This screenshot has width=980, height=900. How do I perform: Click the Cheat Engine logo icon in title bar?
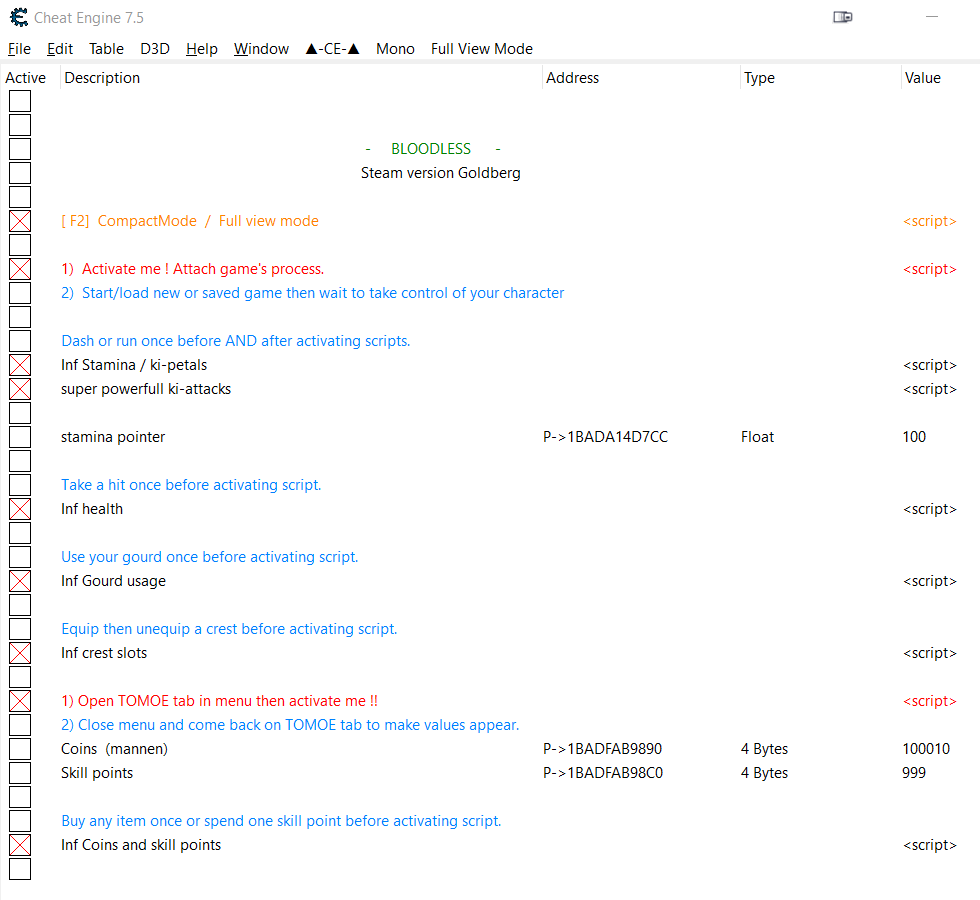point(18,17)
